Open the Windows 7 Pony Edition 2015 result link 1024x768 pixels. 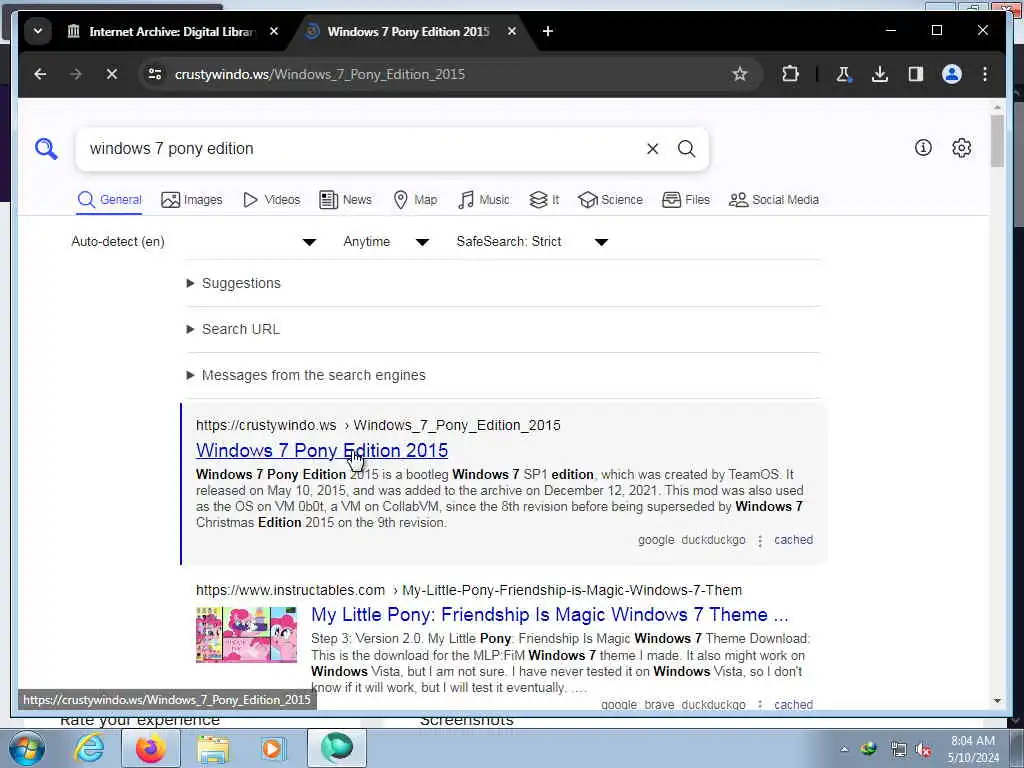pyautogui.click(x=322, y=451)
